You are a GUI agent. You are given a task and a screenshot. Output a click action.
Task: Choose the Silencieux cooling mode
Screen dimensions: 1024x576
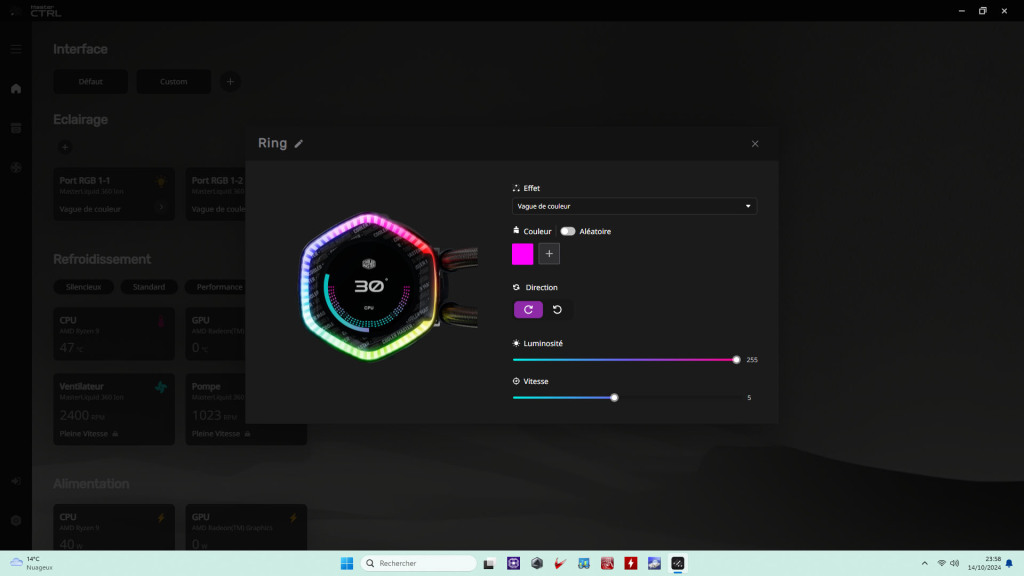click(x=84, y=287)
